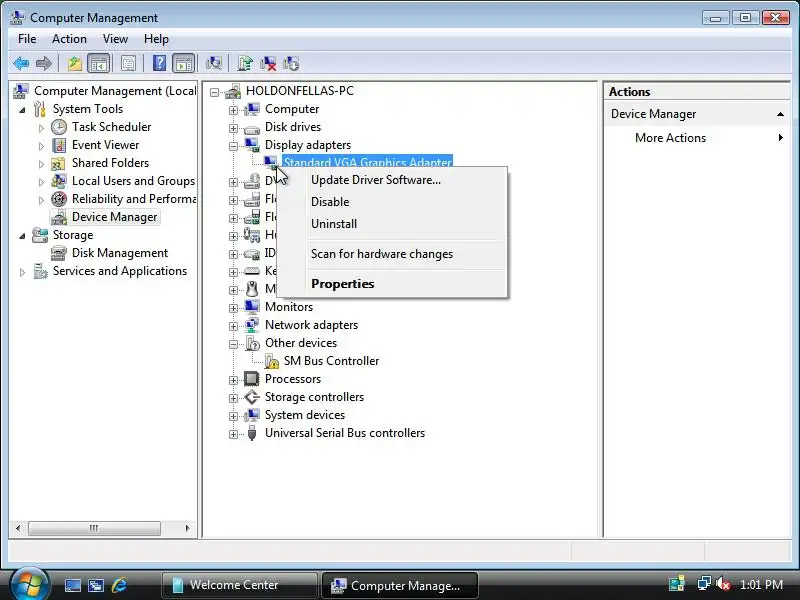Image resolution: width=800 pixels, height=600 pixels.
Task: Collapse Device Manager section in Actions pane
Action: tap(780, 114)
